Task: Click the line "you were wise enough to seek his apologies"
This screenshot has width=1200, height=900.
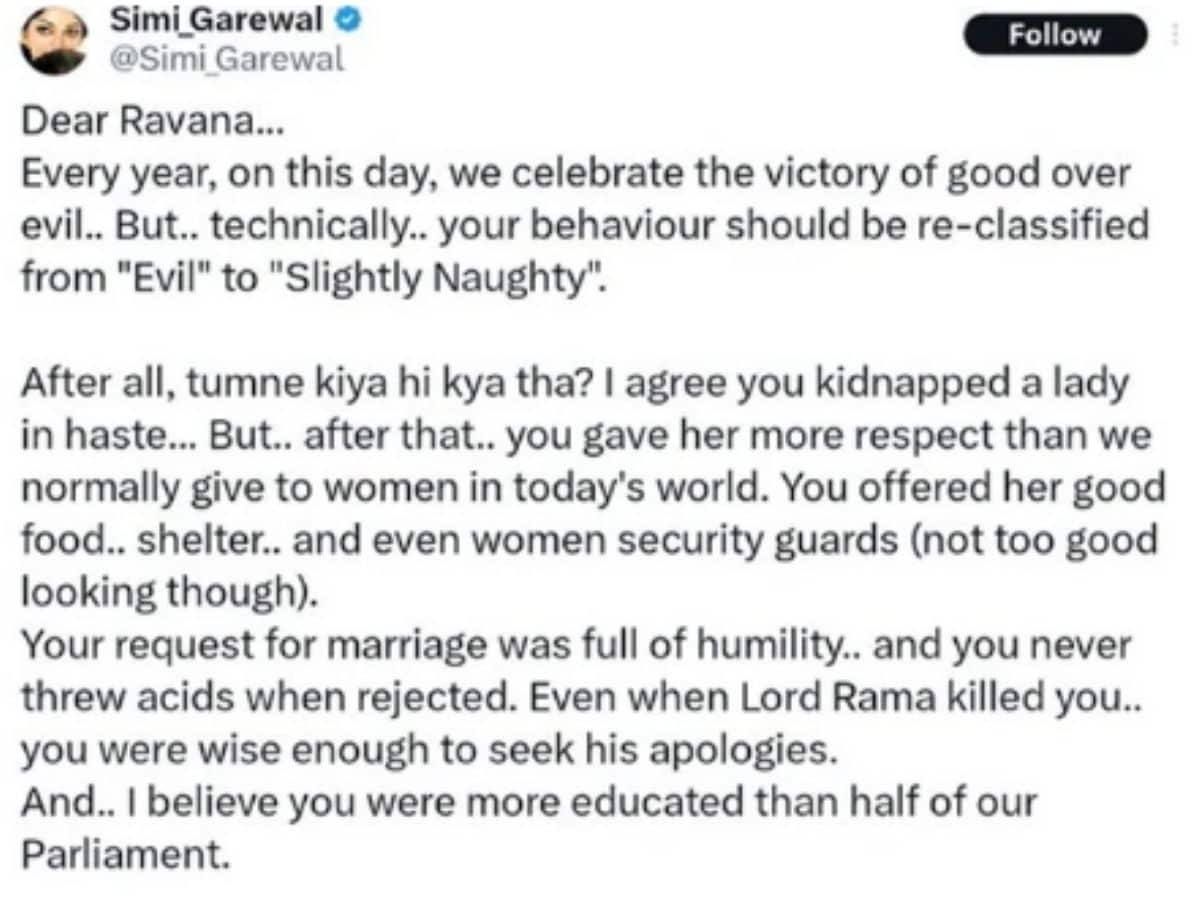Action: pyautogui.click(x=428, y=750)
